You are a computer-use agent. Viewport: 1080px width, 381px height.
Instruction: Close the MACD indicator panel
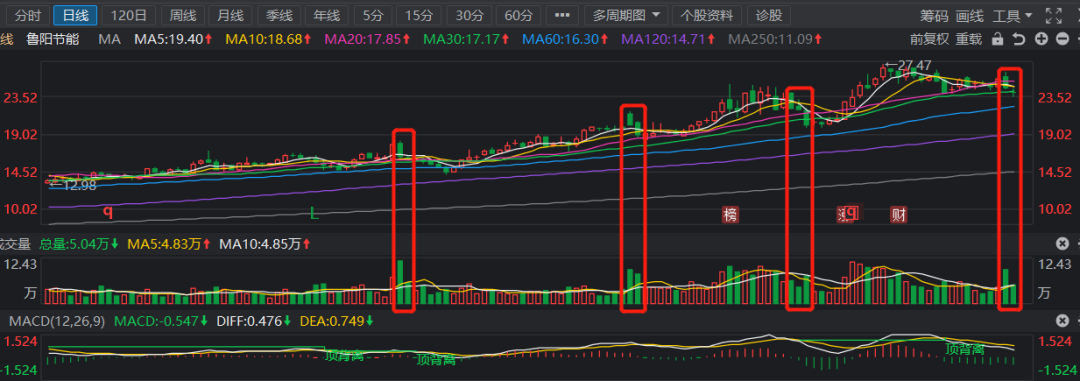(x=1063, y=321)
